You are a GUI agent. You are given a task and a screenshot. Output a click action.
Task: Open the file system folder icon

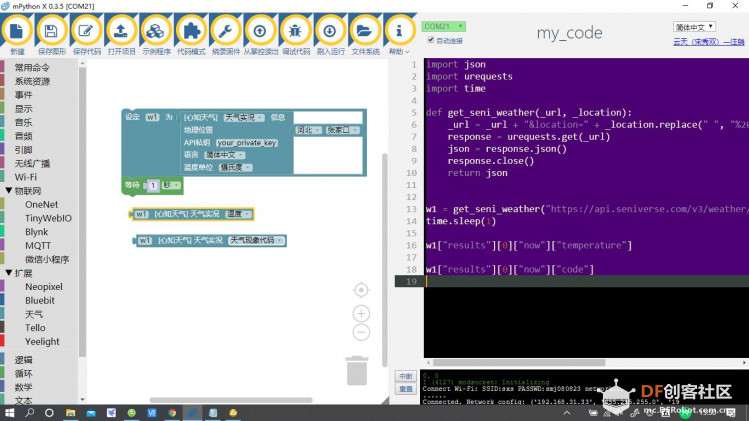364,31
